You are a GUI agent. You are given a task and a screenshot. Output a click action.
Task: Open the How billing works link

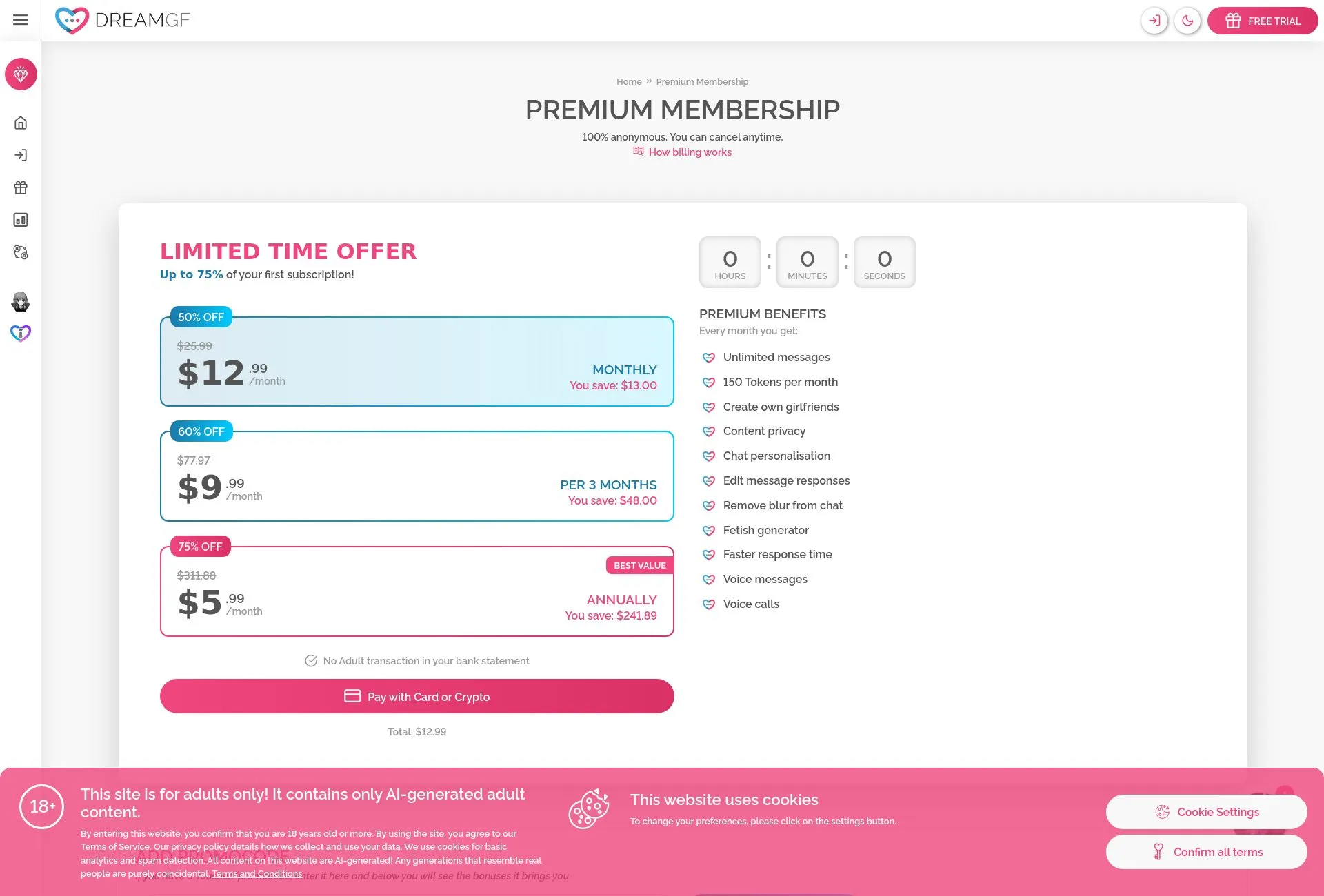690,152
